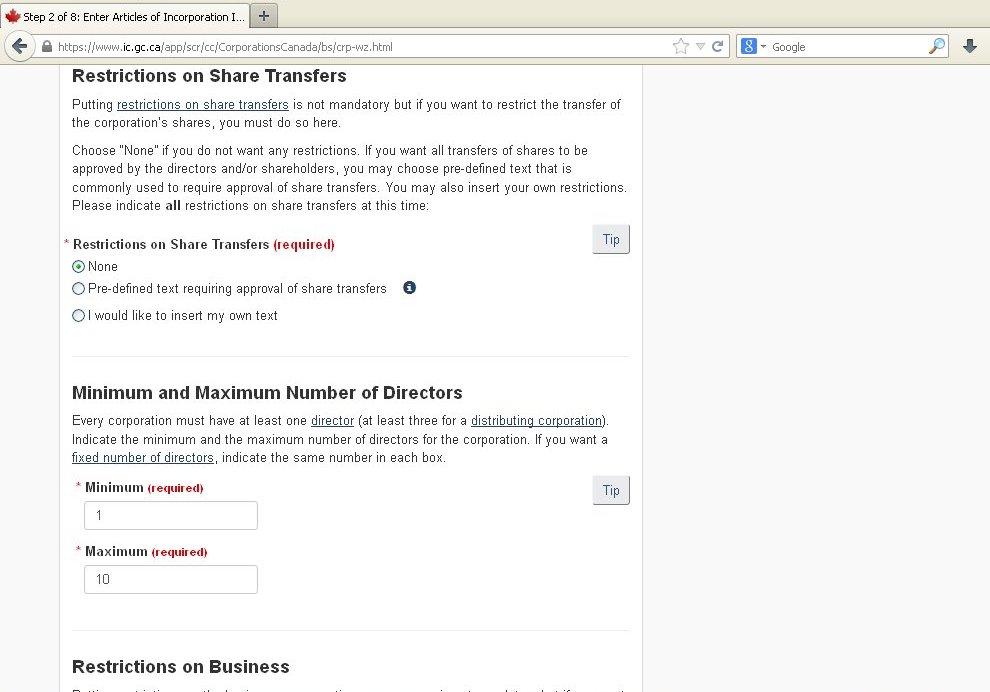Choose pre-defined text requiring approval option
990x692 pixels.
[79, 289]
